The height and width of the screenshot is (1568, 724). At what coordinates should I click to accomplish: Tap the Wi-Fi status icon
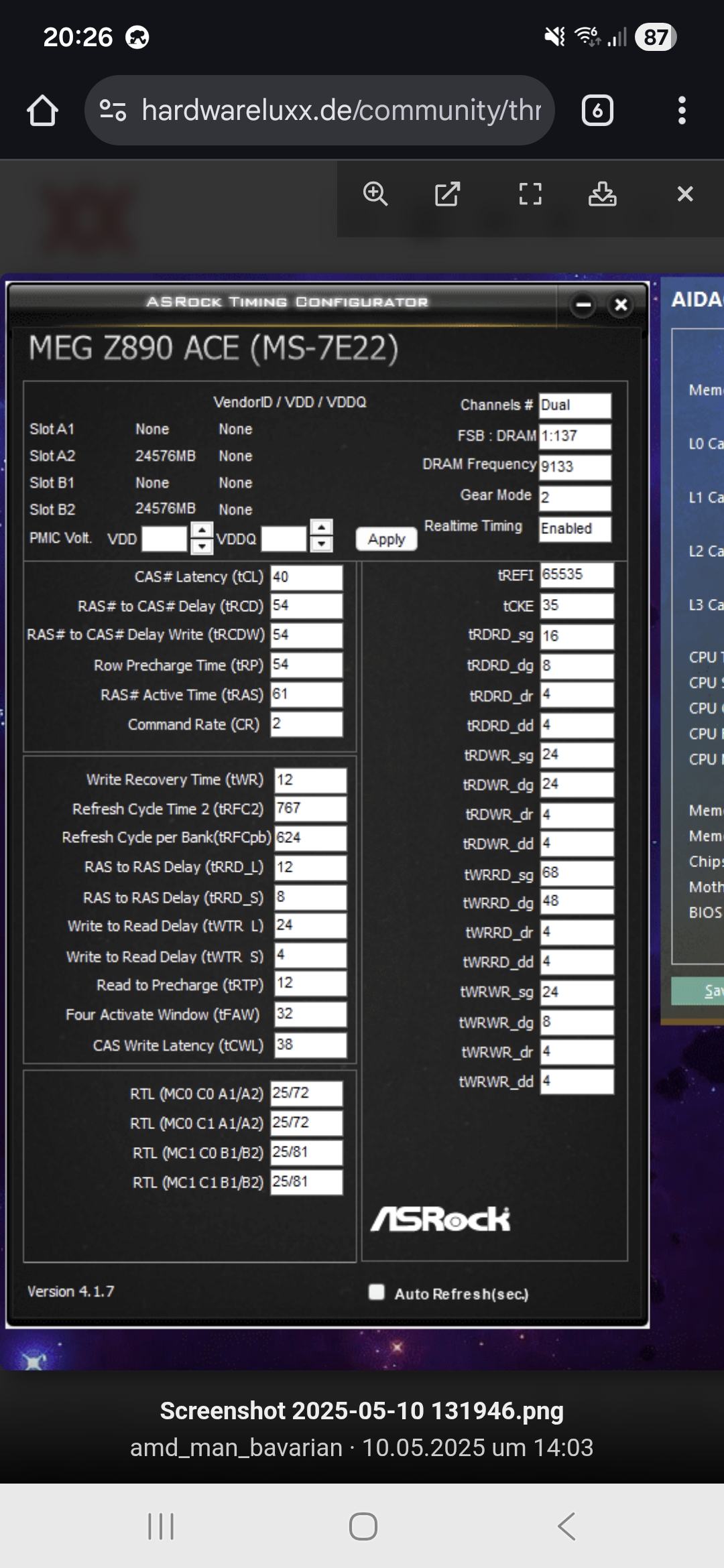(x=589, y=37)
